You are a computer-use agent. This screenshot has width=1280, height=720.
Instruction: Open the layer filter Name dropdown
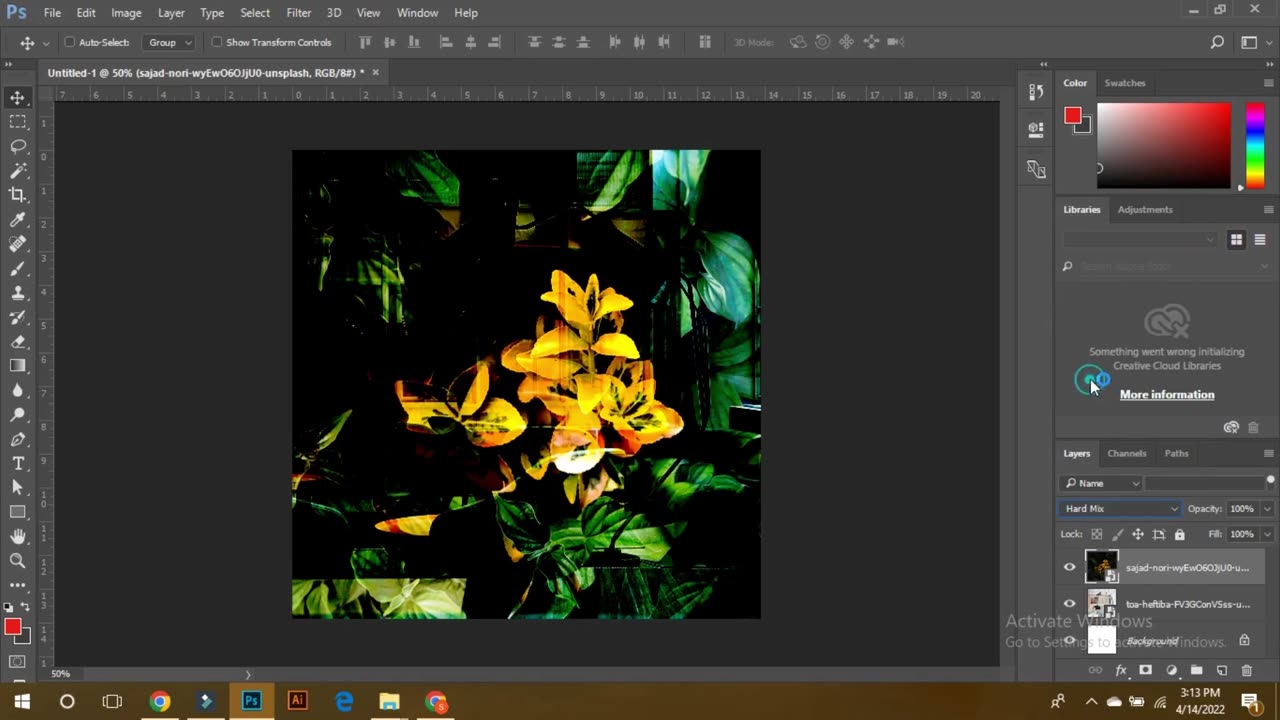(1103, 483)
